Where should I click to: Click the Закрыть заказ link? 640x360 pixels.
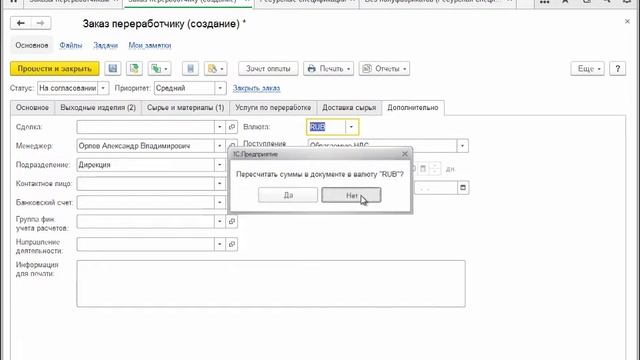click(x=256, y=88)
